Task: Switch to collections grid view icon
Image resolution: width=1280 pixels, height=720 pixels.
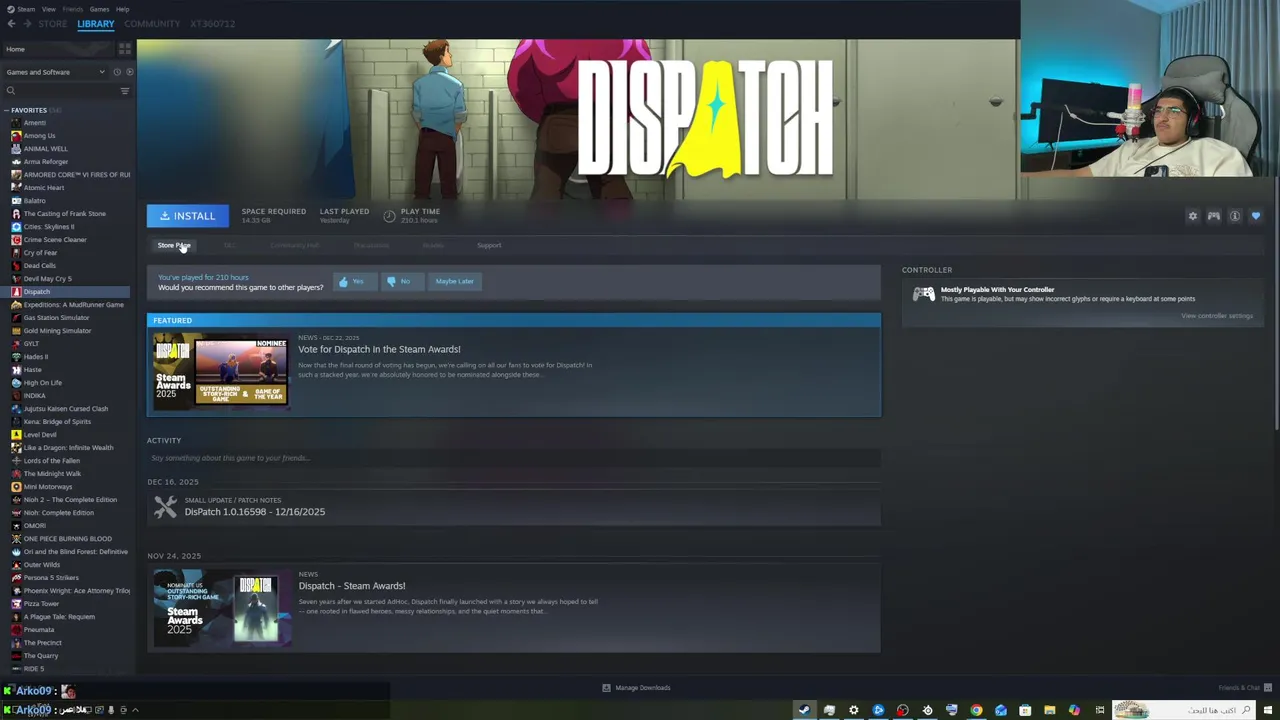Action: (x=125, y=49)
